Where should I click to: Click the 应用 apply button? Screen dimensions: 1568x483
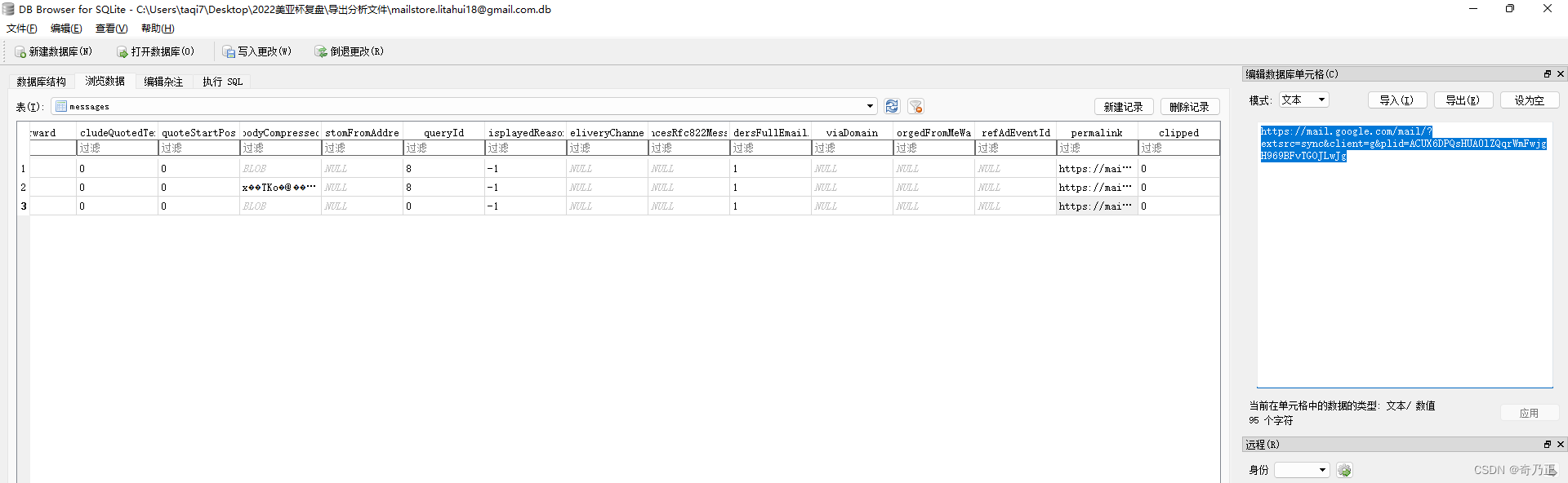1529,413
